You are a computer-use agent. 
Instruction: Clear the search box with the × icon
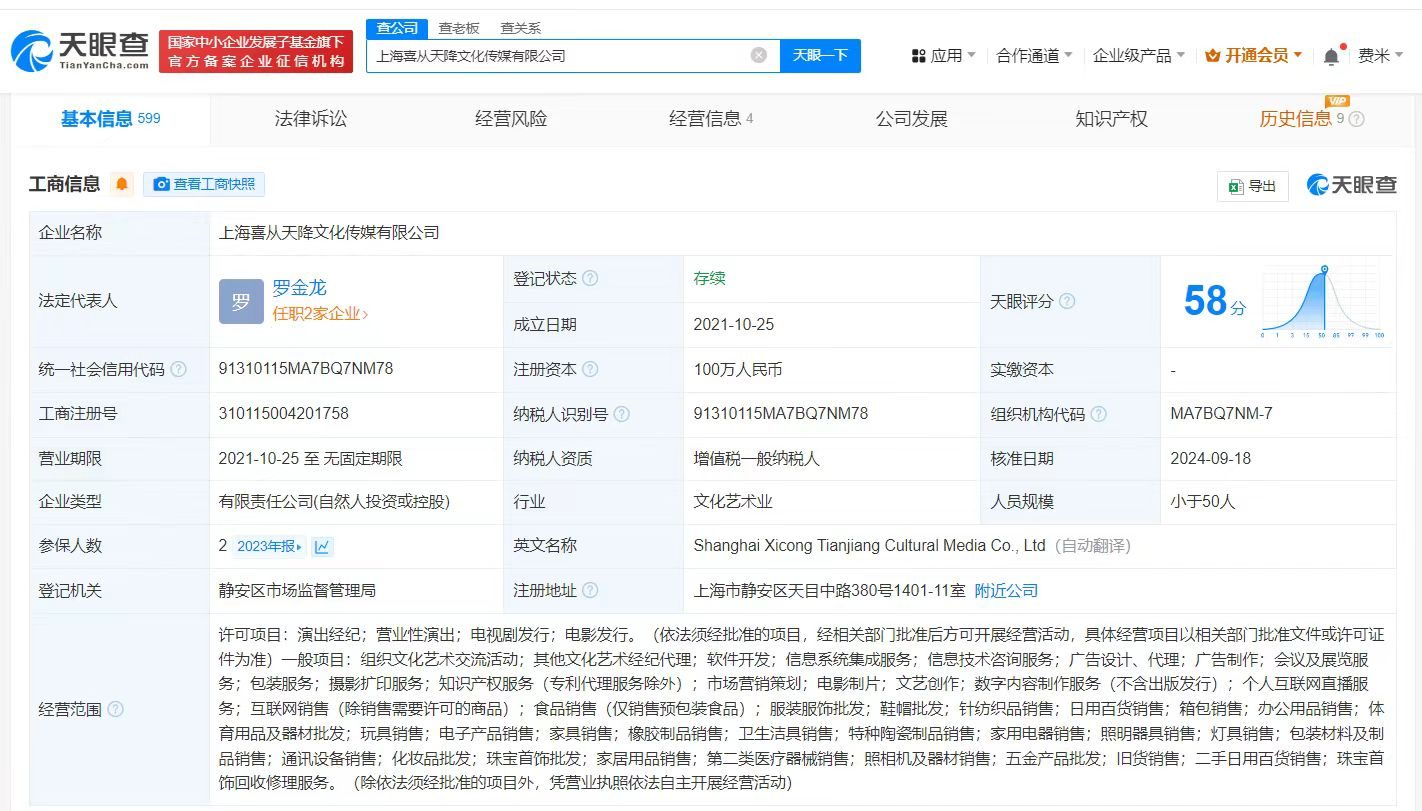(758, 55)
